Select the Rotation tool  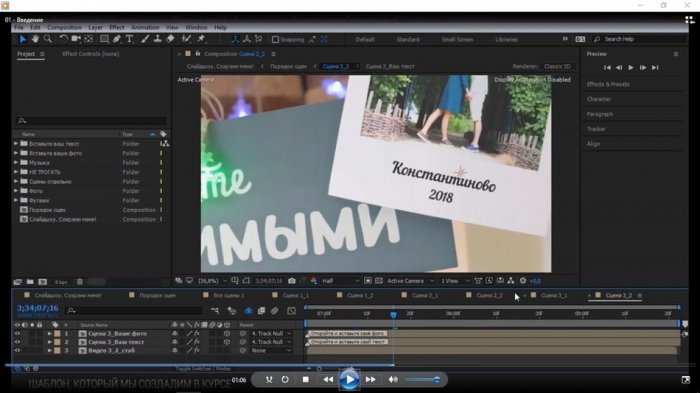(63, 39)
